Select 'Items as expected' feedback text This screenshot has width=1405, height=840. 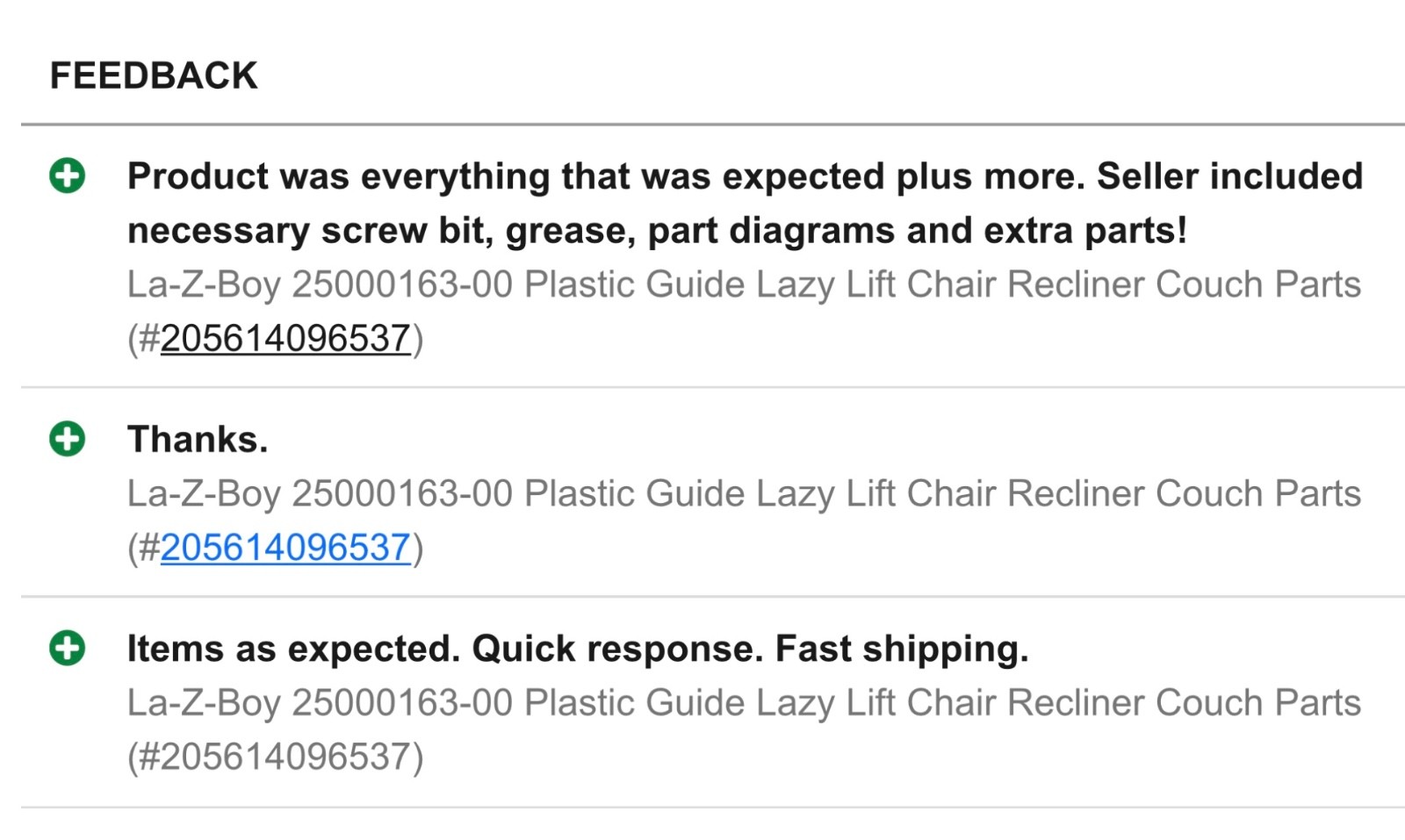pyautogui.click(x=578, y=648)
